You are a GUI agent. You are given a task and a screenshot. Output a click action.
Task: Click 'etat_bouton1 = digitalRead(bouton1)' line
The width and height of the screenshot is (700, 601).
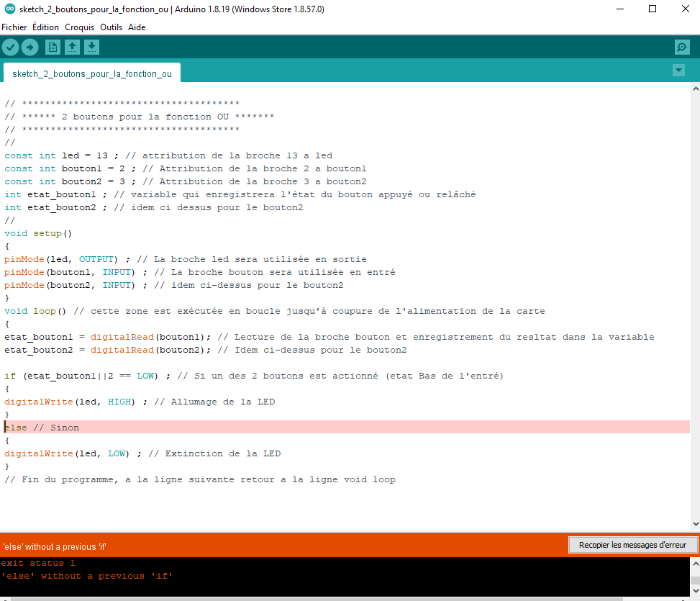[x=329, y=337]
